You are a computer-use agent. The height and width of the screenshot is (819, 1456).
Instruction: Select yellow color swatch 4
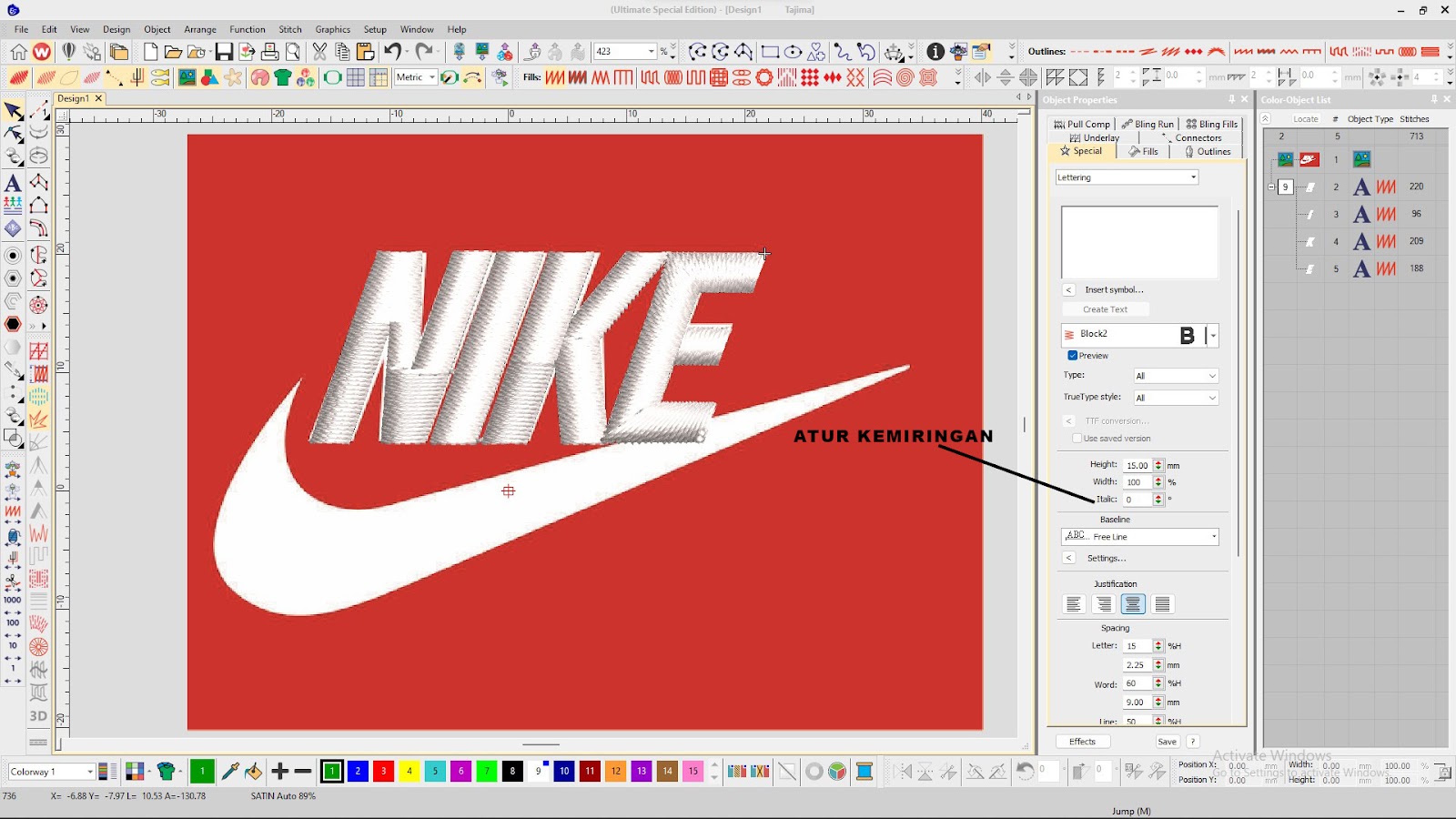409,772
